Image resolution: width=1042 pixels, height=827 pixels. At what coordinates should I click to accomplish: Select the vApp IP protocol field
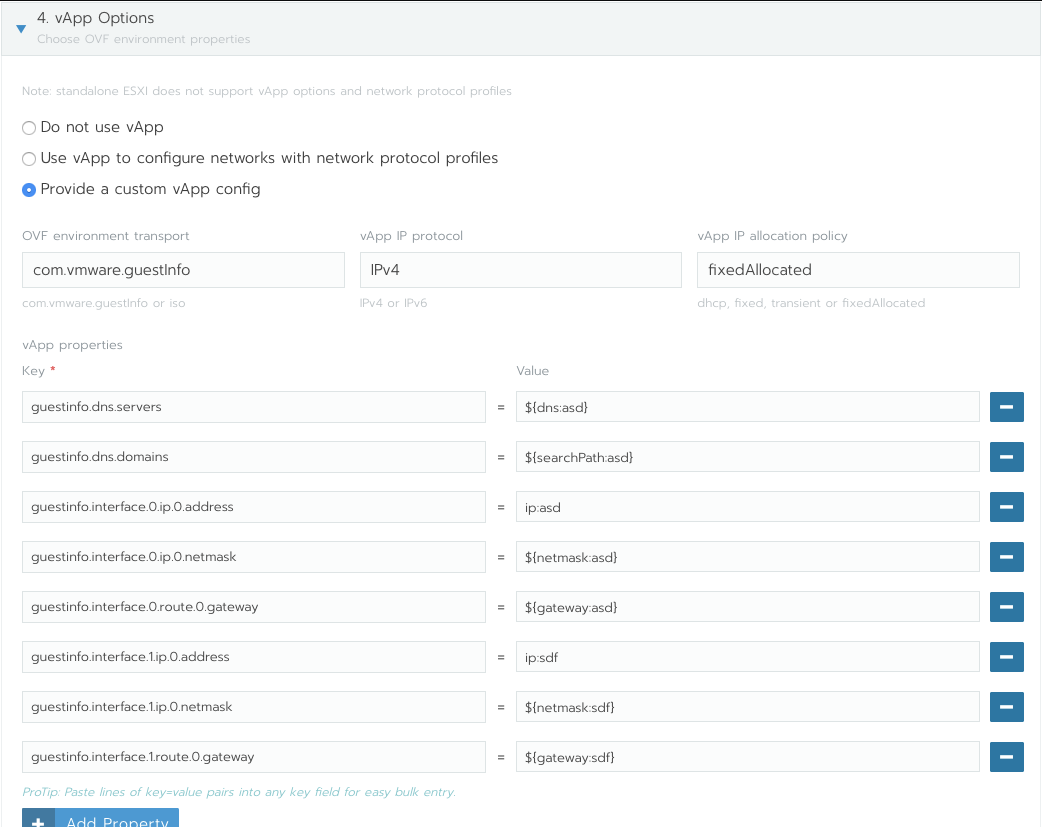pyautogui.click(x=520, y=270)
